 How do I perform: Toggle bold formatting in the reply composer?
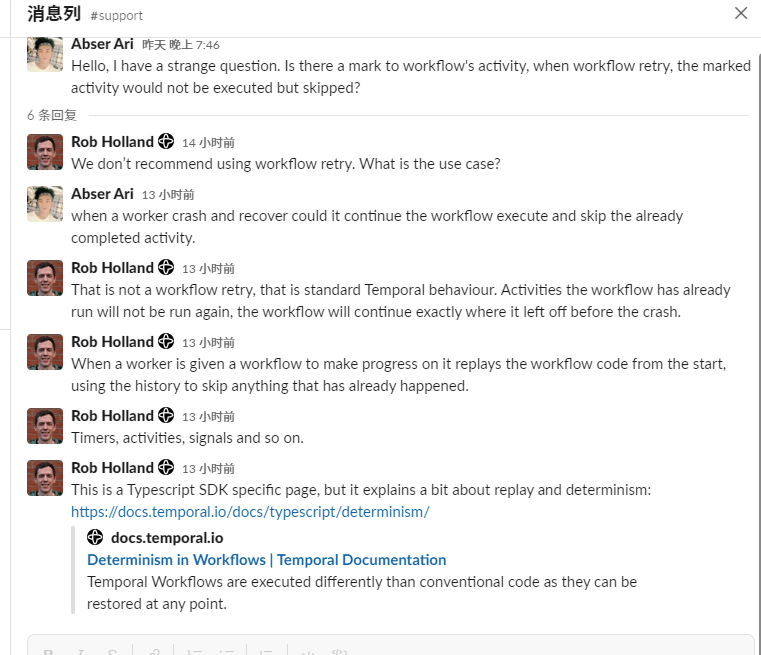click(48, 652)
